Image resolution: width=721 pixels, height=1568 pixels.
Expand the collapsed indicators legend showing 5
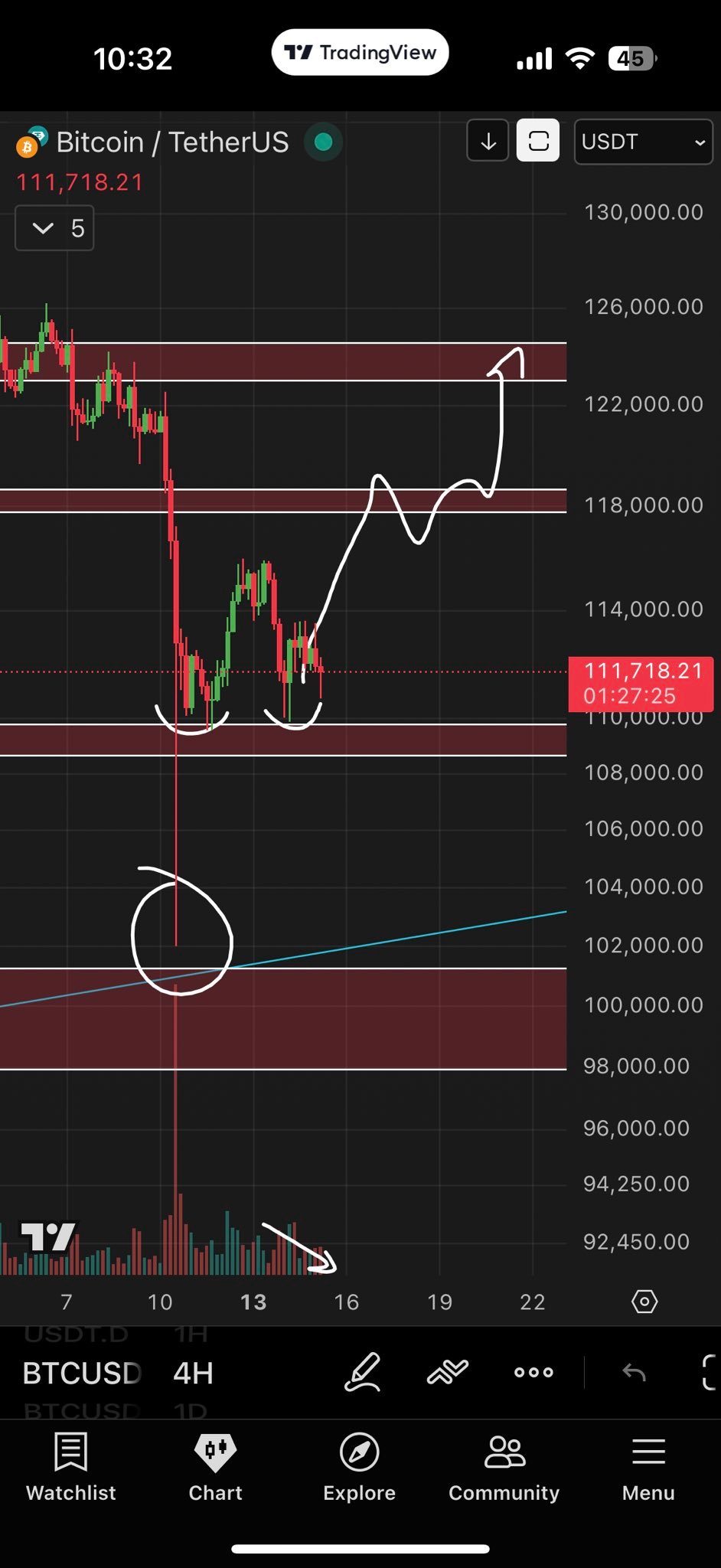(54, 228)
